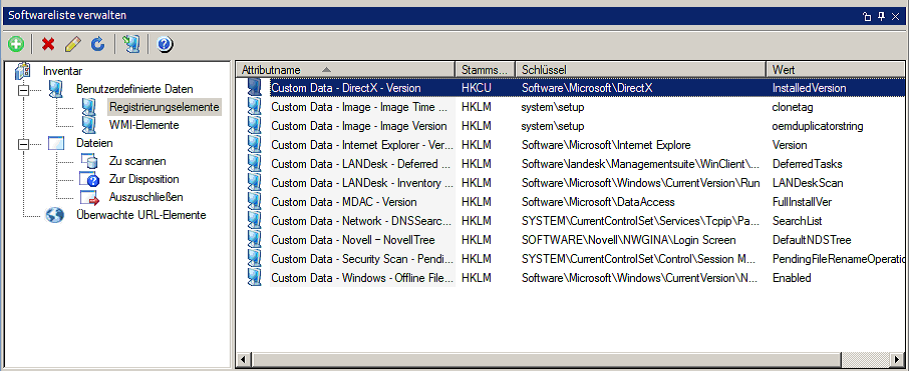Click the Benutzerdefinierte Daten monitor icon

pos(56,89)
